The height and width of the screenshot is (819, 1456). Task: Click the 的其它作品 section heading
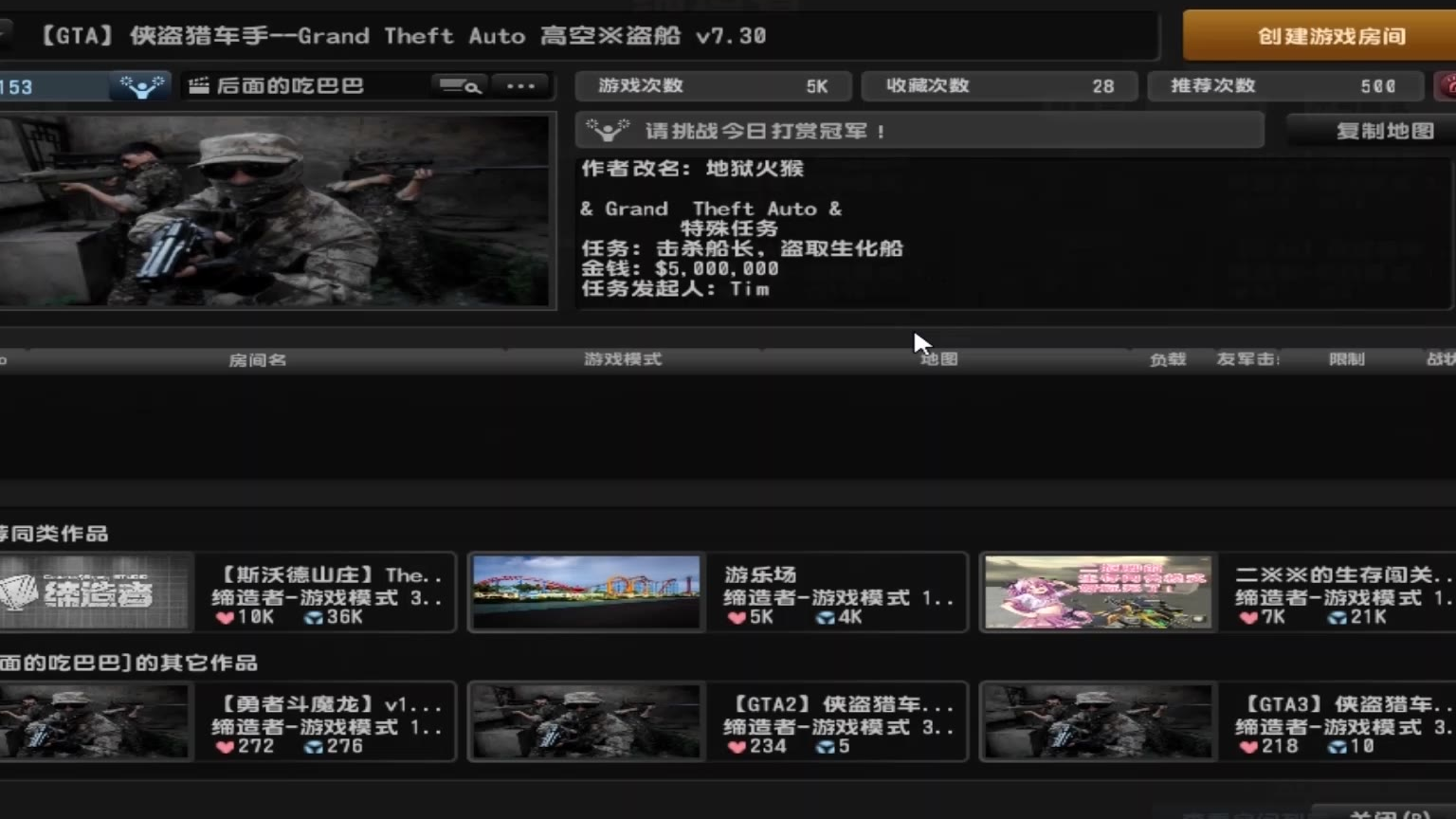click(129, 663)
